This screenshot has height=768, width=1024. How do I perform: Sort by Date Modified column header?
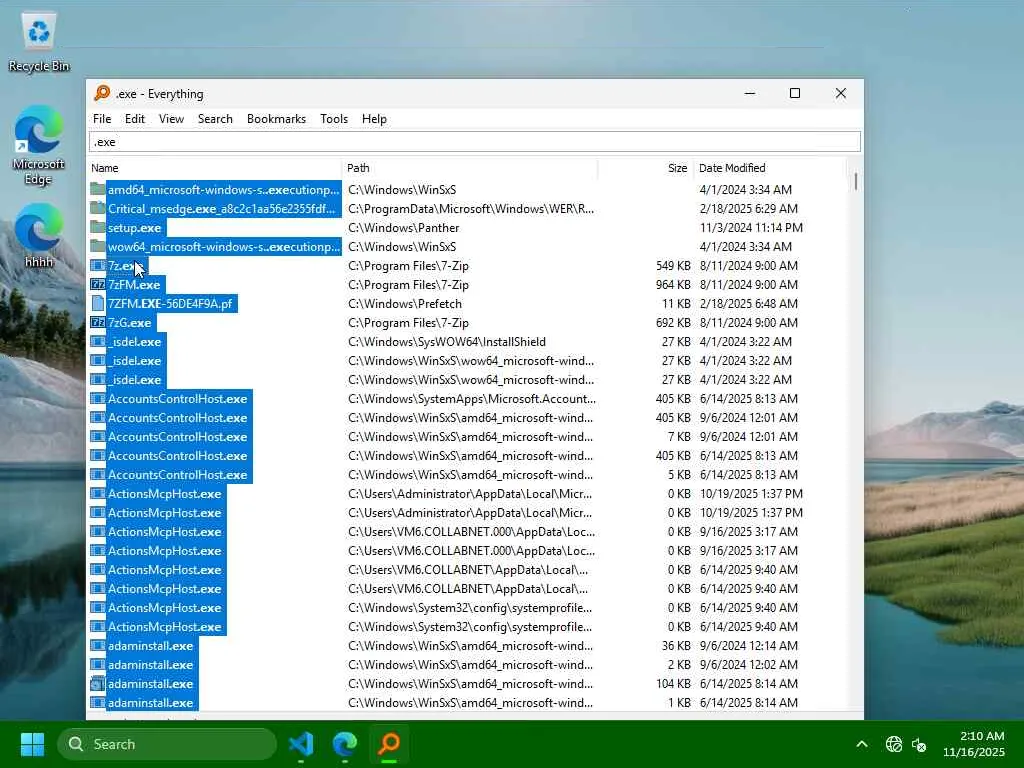(x=769, y=168)
